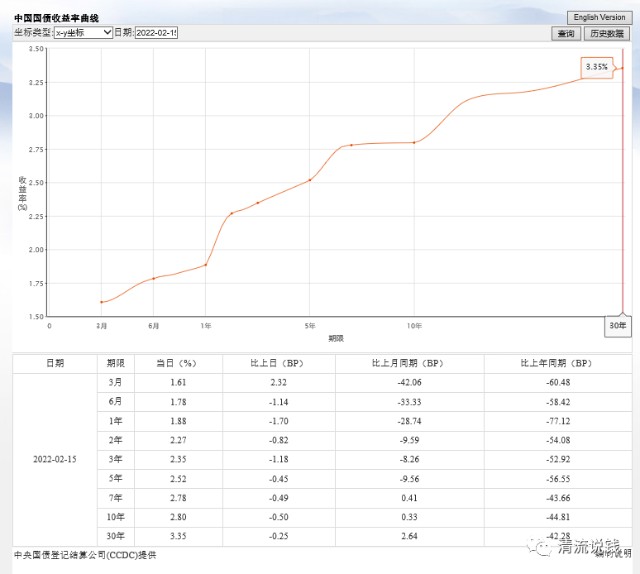Click the 1-year data point on curve
Image resolution: width=640 pixels, height=574 pixels.
pos(206,265)
